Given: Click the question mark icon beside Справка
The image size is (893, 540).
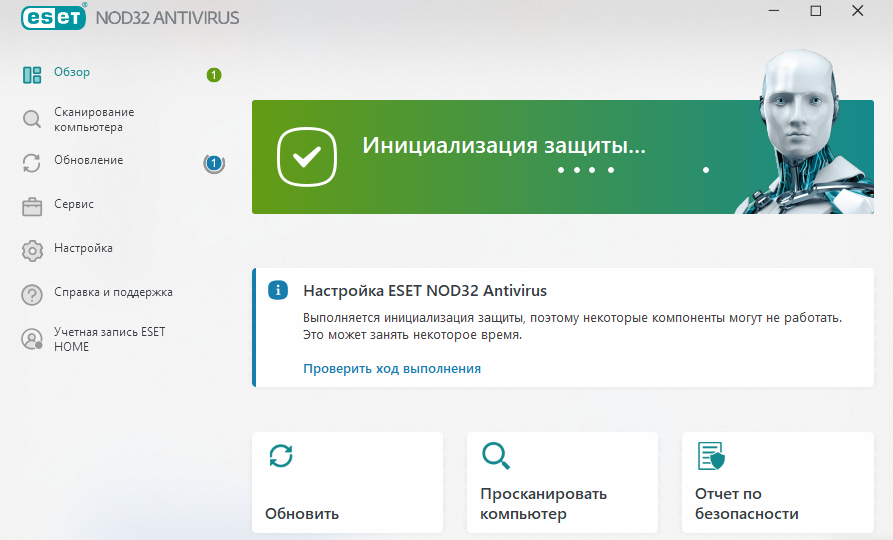Looking at the screenshot, I should pyautogui.click(x=32, y=294).
